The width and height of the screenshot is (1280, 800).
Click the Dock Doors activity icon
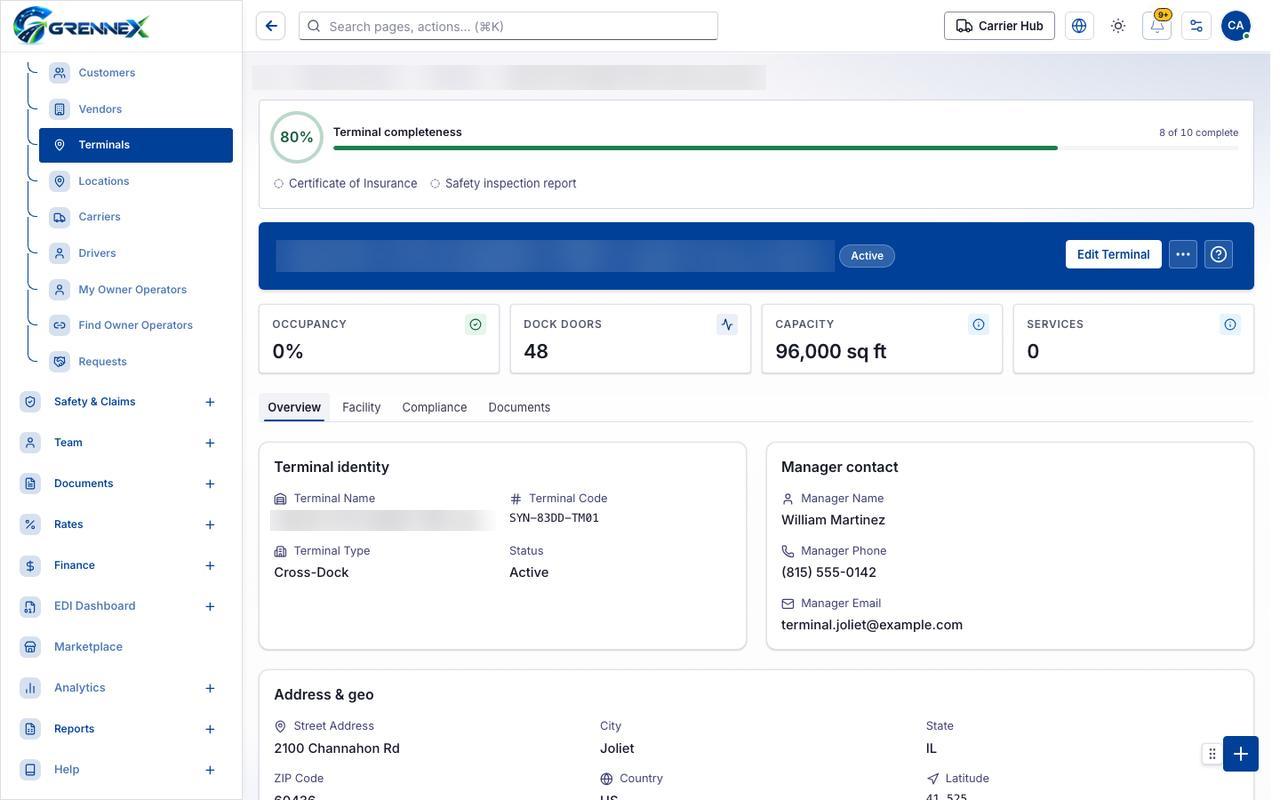coord(727,324)
